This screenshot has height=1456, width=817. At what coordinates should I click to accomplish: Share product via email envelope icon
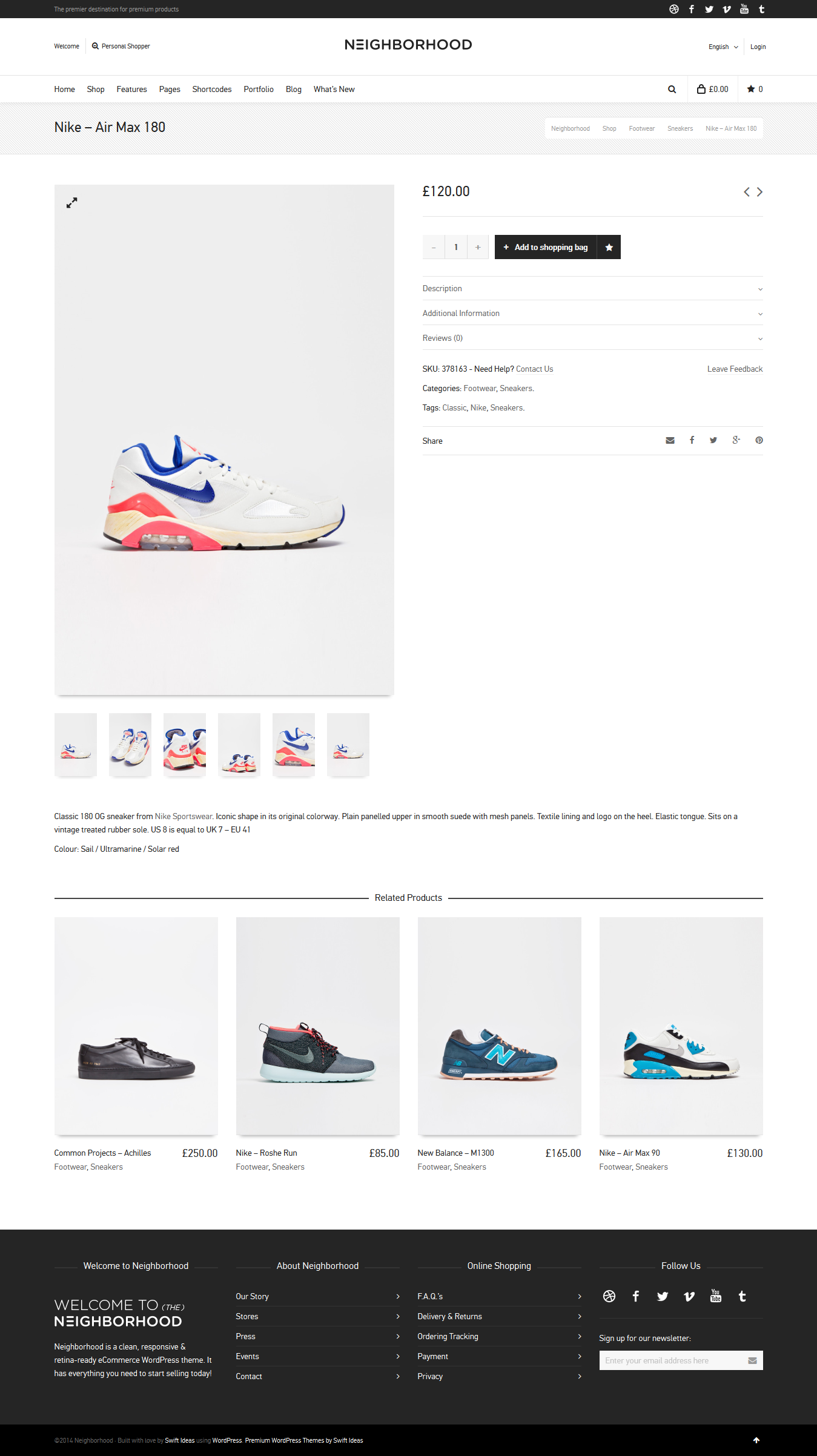[670, 440]
